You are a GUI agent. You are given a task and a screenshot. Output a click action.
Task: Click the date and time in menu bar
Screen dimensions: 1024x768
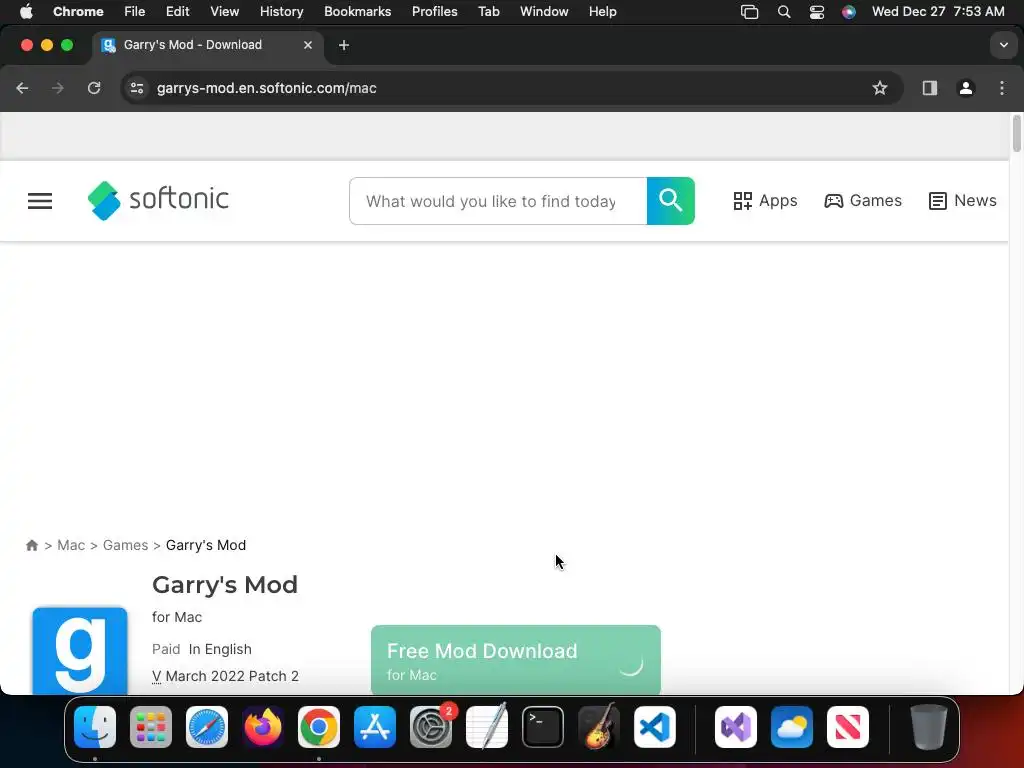(938, 12)
